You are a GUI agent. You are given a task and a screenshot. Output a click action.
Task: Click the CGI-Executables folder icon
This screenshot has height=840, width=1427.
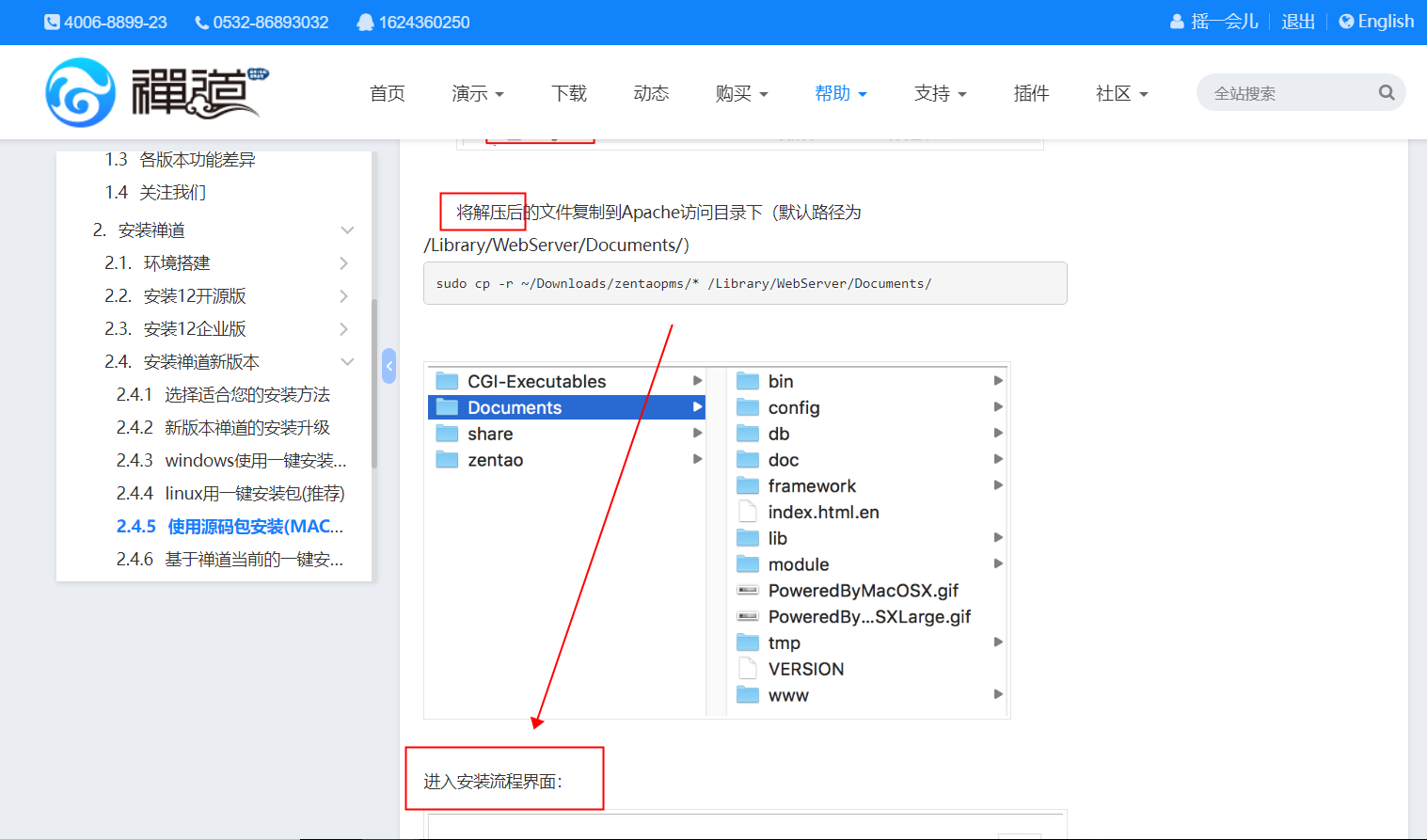[447, 381]
